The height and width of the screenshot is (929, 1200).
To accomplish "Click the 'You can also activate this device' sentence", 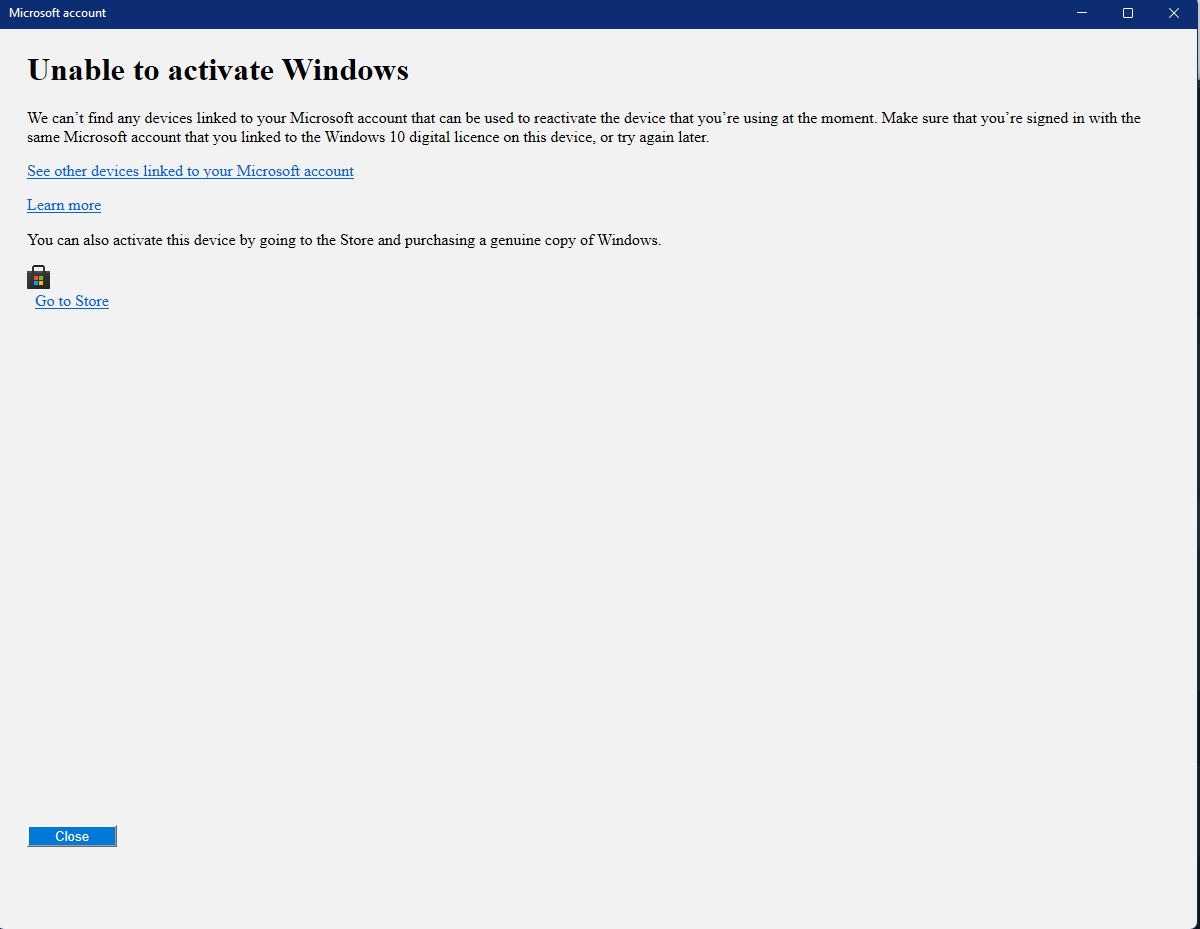I will pyautogui.click(x=344, y=240).
